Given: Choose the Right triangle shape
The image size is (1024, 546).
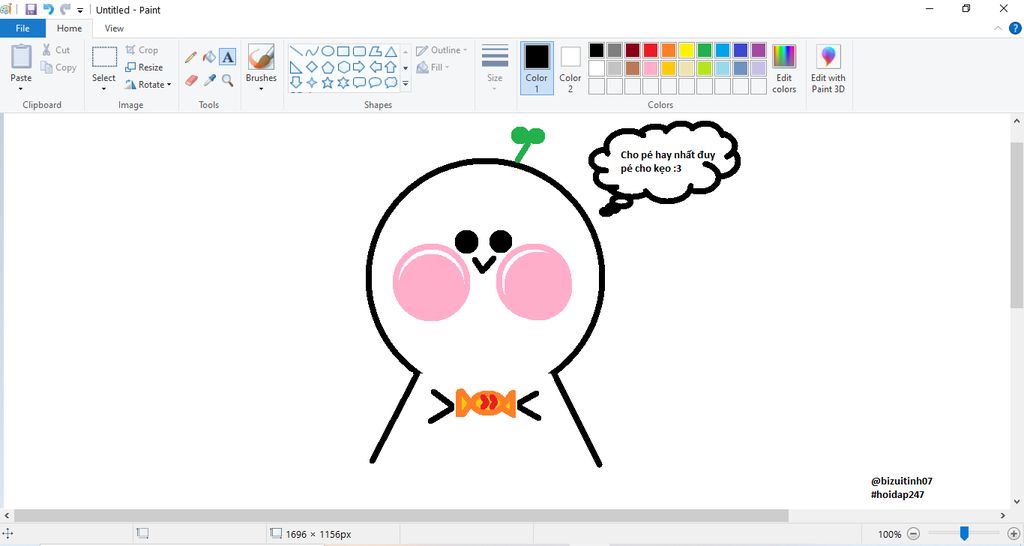Looking at the screenshot, I should [x=296, y=67].
